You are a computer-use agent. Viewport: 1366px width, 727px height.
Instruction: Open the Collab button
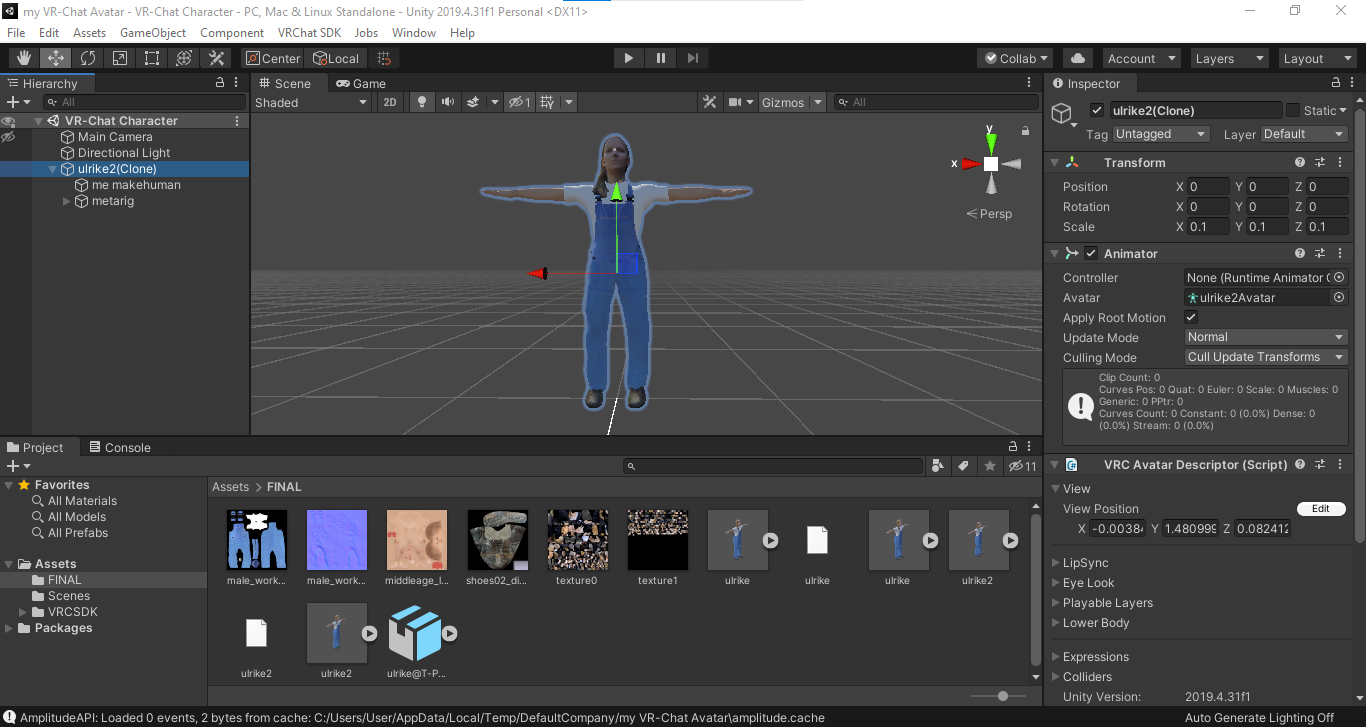[1015, 58]
